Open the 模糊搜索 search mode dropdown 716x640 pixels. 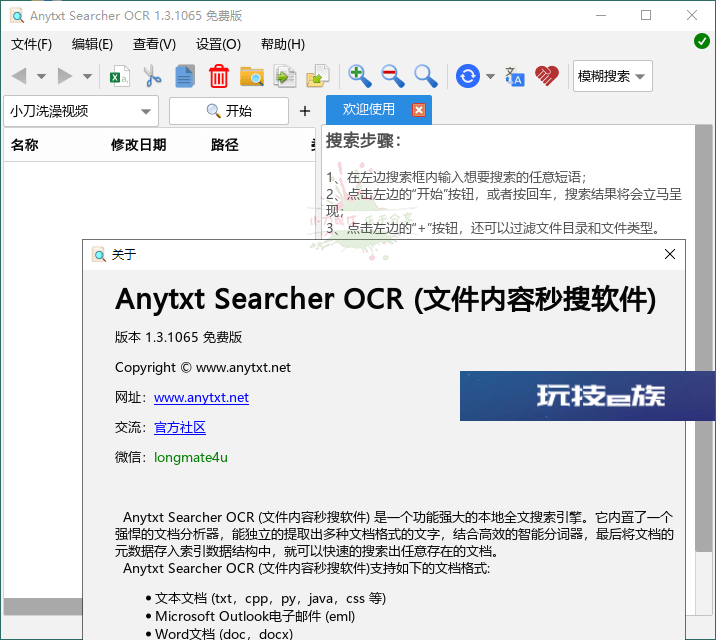612,76
